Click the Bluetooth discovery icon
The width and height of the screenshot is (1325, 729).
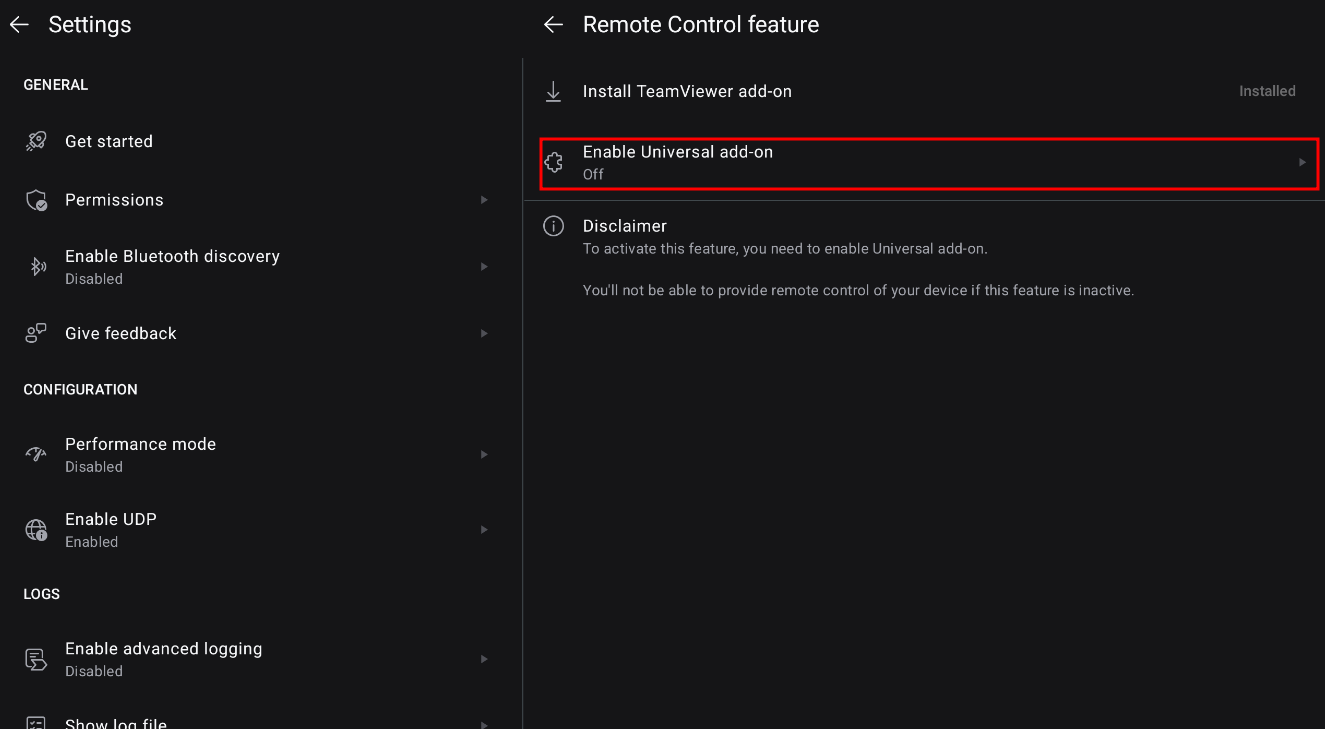tap(36, 266)
